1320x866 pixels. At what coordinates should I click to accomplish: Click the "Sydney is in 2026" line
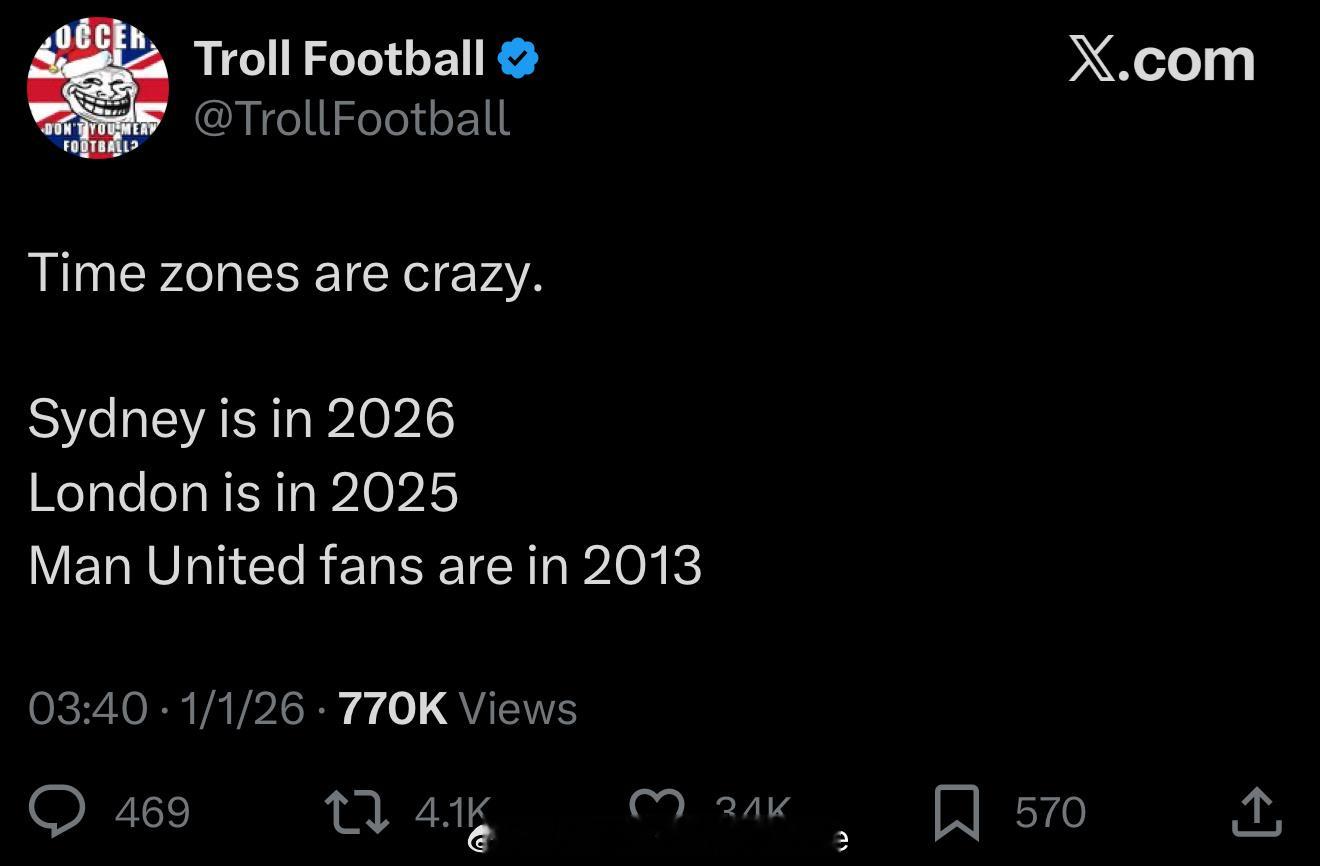pos(241,418)
